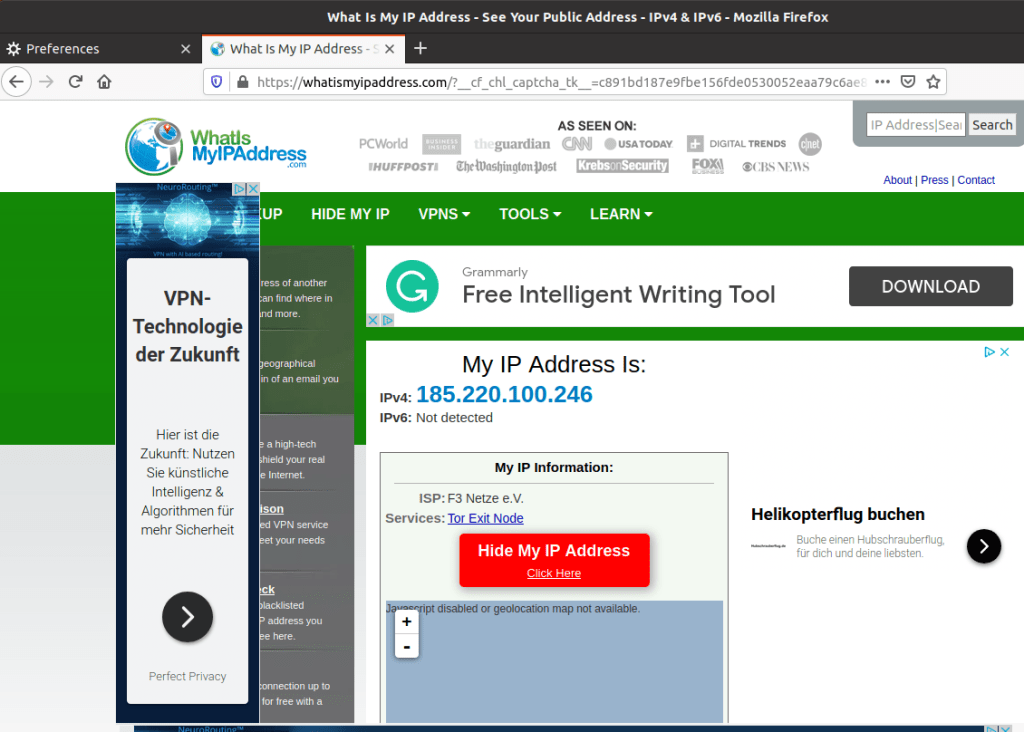
Task: Click the NeuroRouting brain banner image
Action: [187, 221]
